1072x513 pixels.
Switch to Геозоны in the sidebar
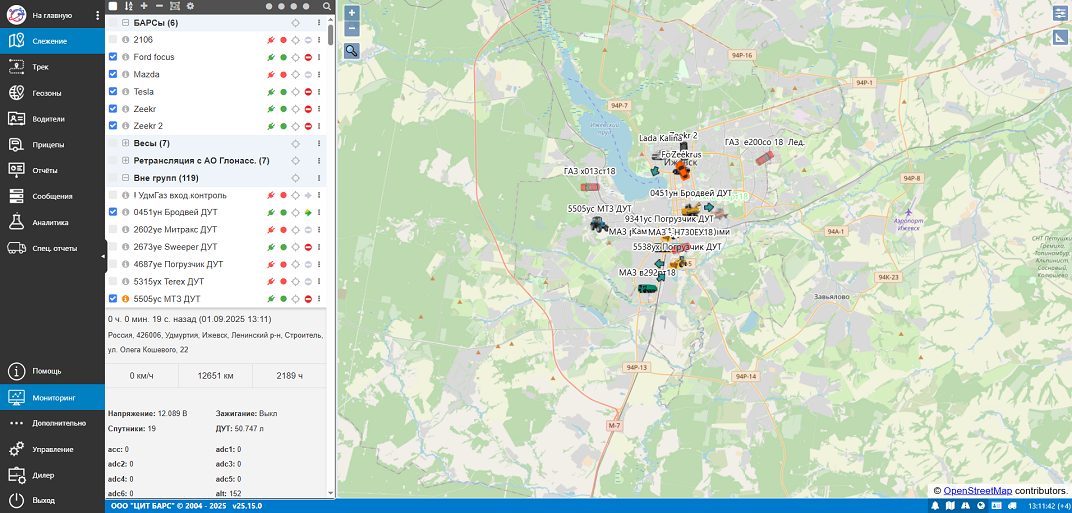(x=46, y=93)
